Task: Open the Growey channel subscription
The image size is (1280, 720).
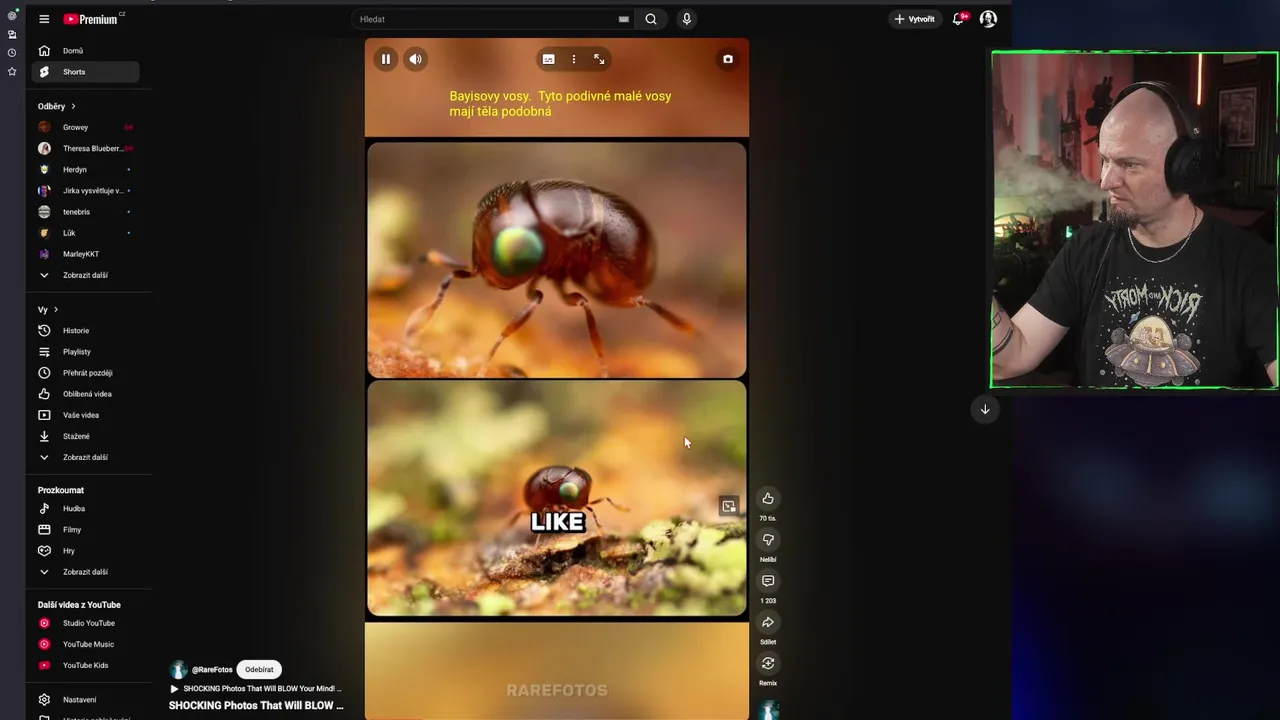Action: pyautogui.click(x=85, y=127)
